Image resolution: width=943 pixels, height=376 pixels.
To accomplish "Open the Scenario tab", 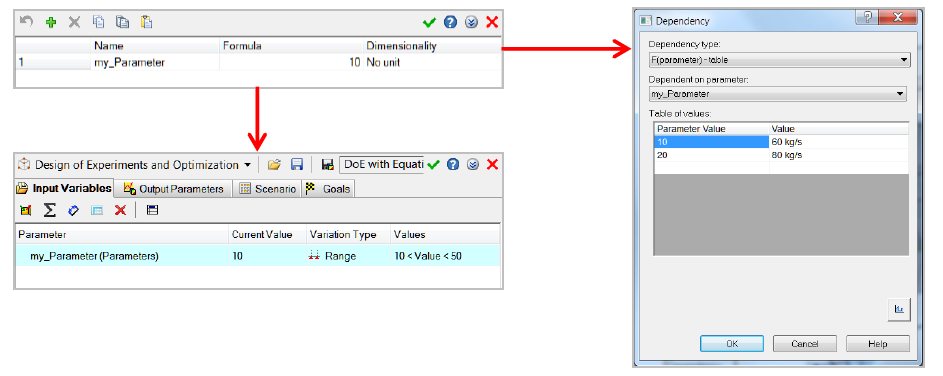I will point(268,188).
